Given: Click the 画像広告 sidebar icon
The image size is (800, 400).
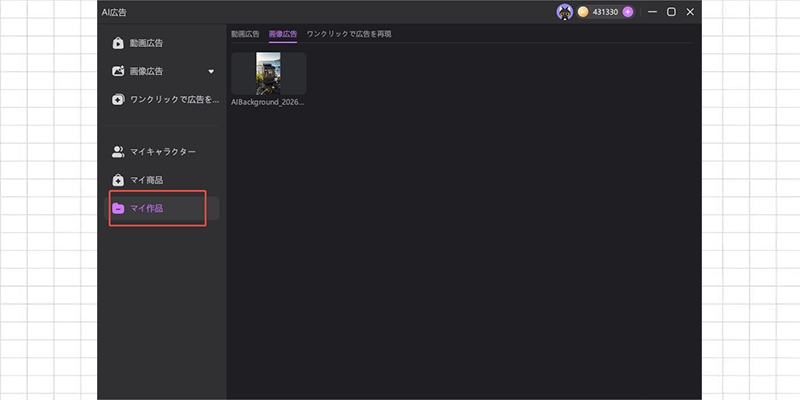Looking at the screenshot, I should tap(118, 71).
